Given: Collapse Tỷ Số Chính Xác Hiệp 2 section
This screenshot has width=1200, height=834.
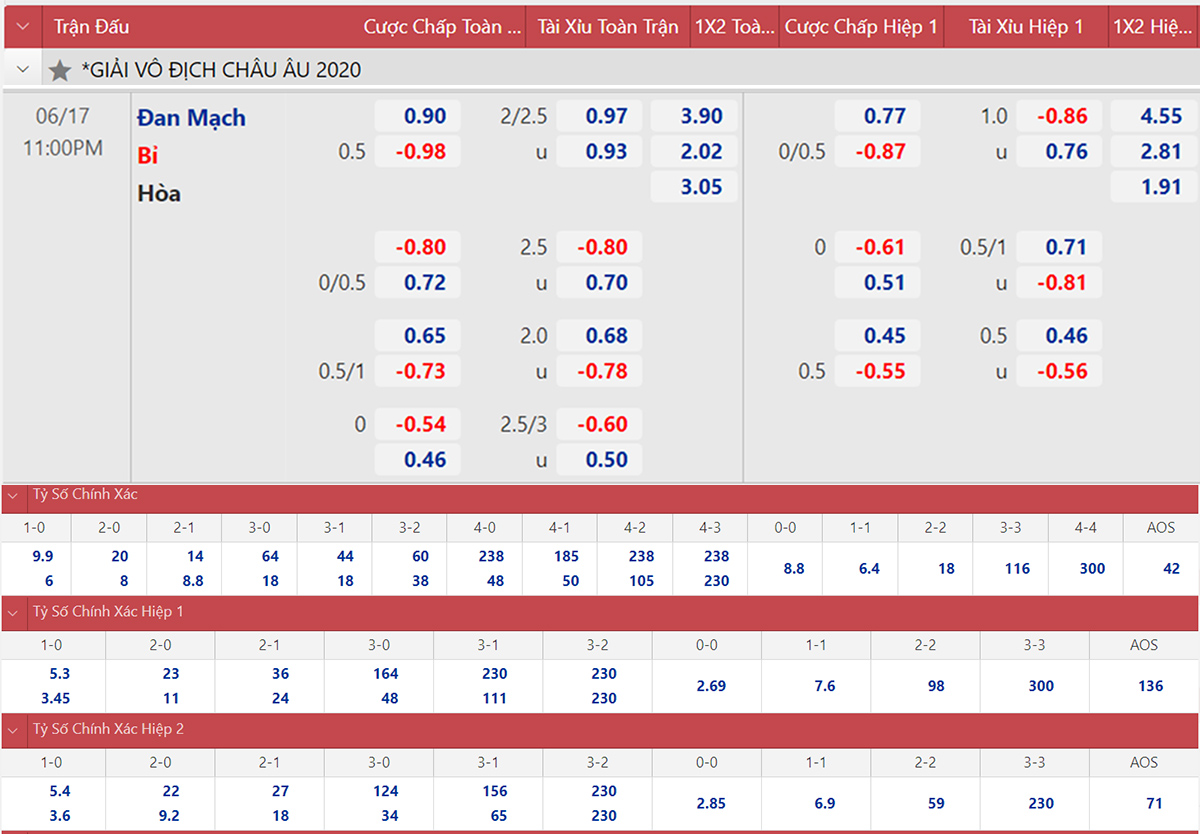Looking at the screenshot, I should pos(13,730).
